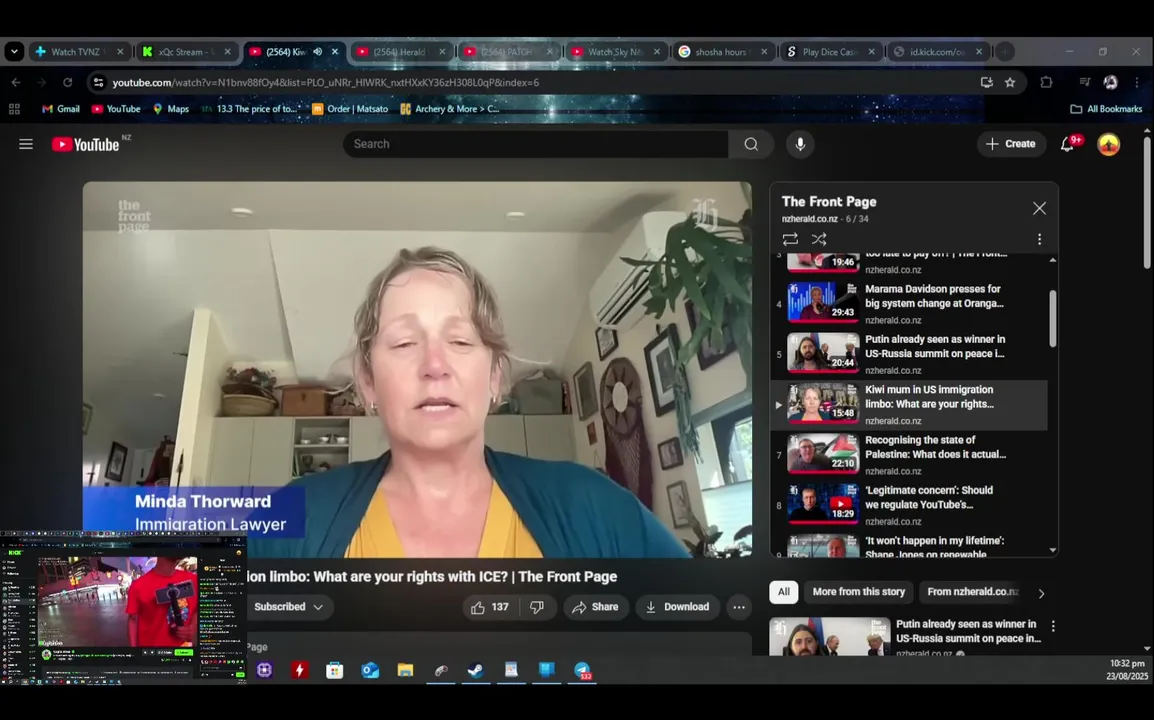Go back in browser history

click(x=16, y=82)
